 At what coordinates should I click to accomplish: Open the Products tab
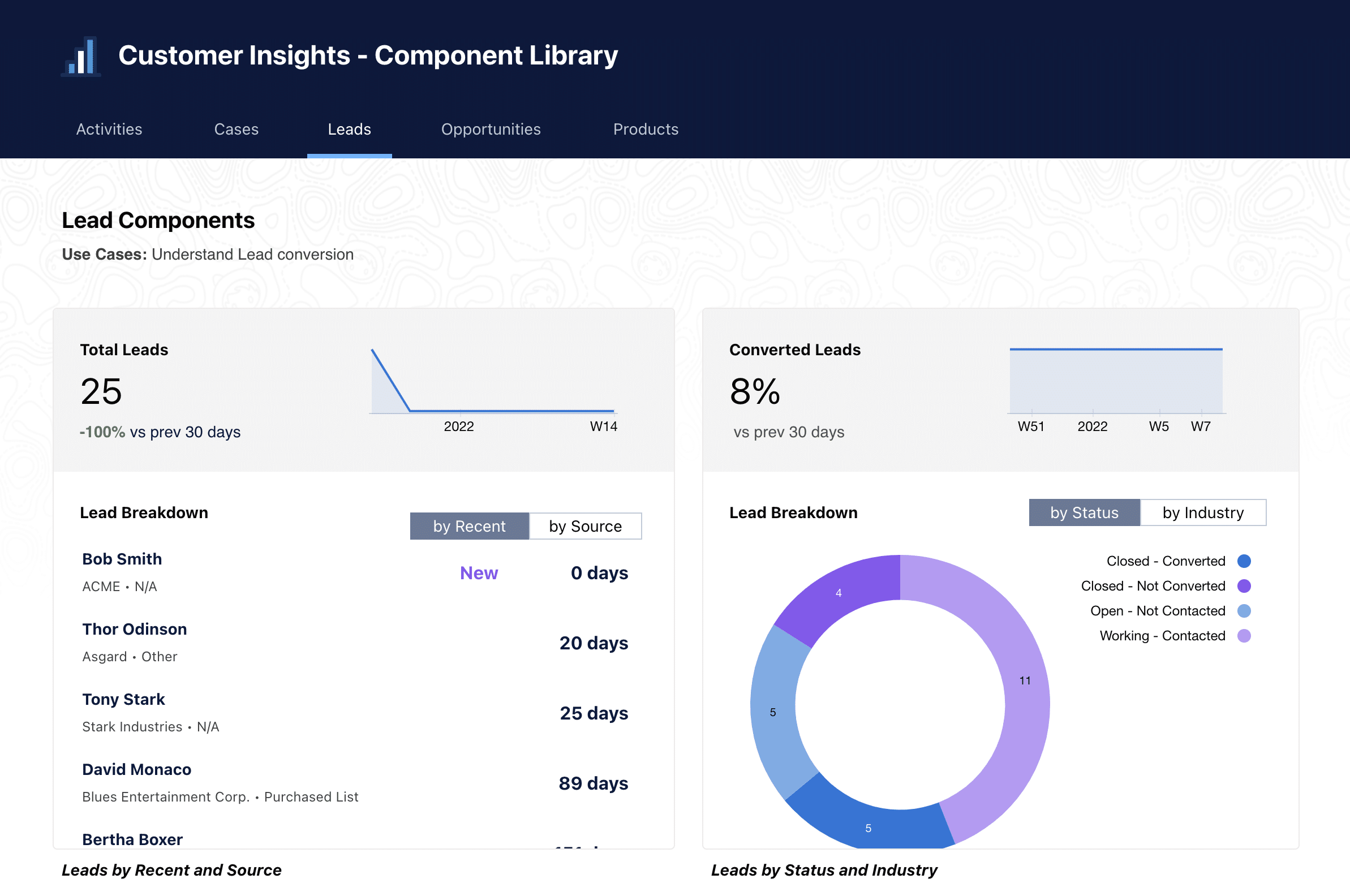pyautogui.click(x=645, y=129)
